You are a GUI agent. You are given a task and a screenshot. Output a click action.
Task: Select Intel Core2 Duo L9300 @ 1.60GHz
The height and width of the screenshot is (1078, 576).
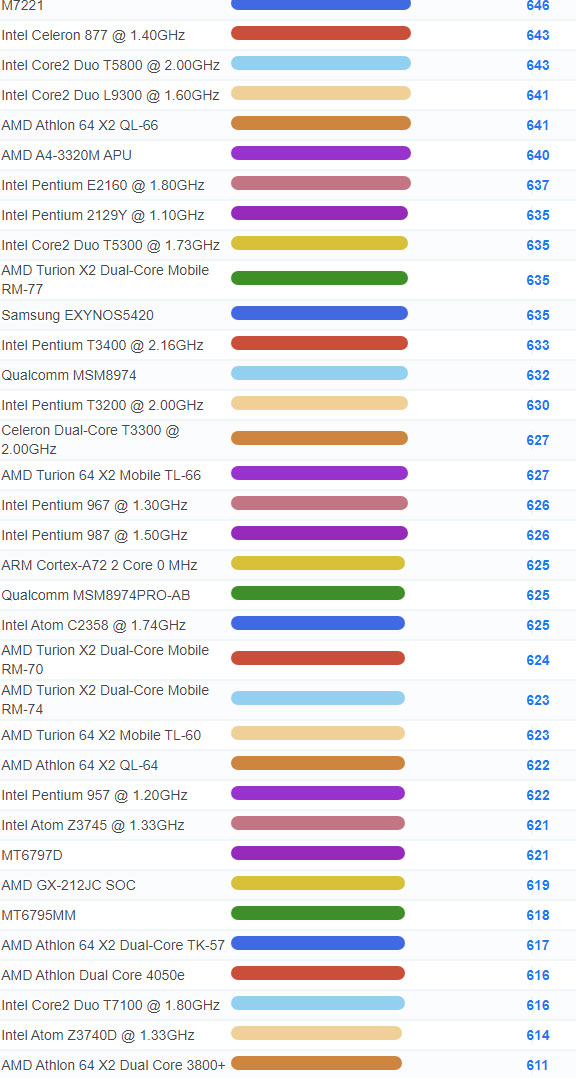[x=110, y=96]
